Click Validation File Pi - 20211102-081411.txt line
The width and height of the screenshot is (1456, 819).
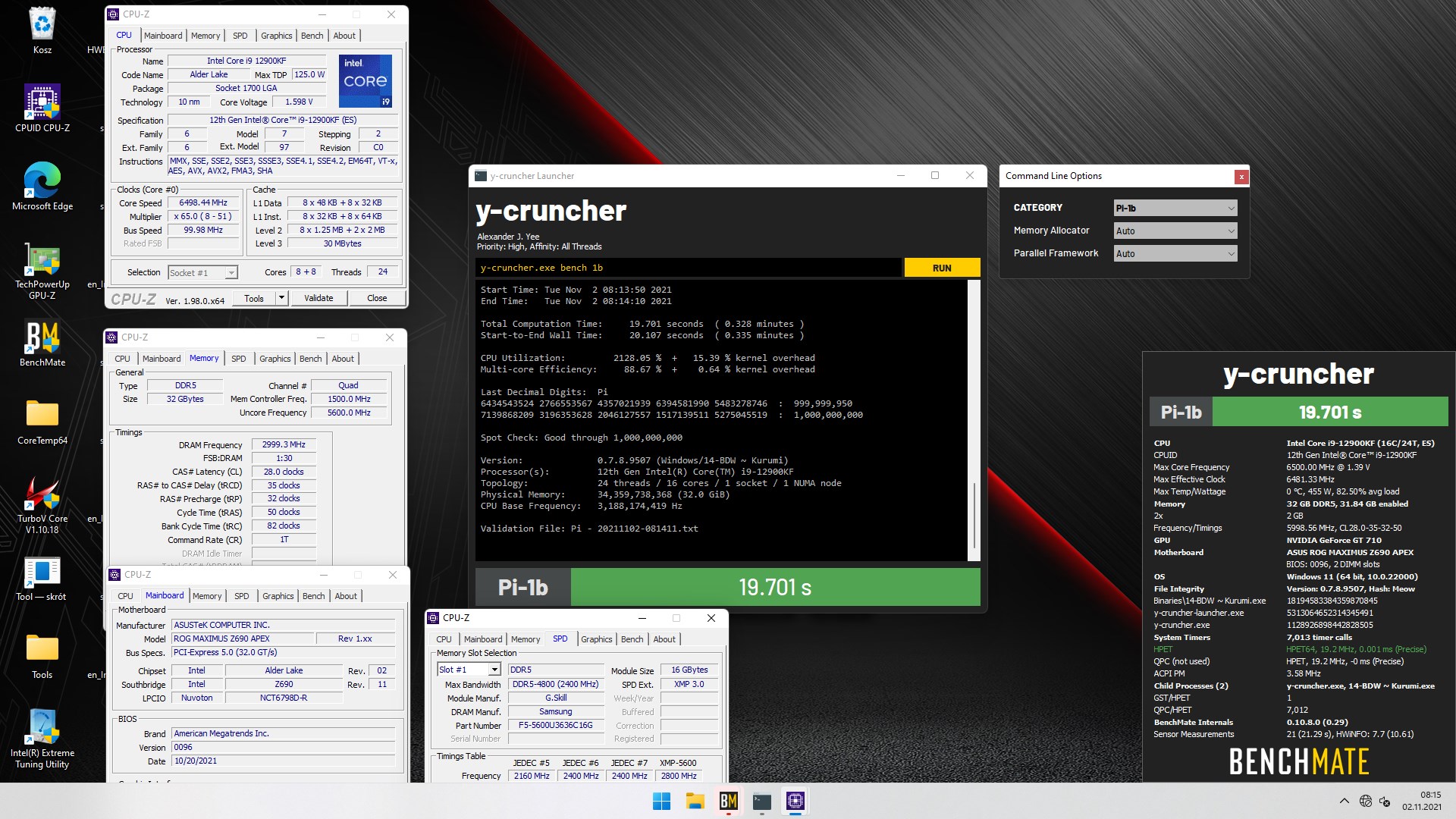(589, 529)
